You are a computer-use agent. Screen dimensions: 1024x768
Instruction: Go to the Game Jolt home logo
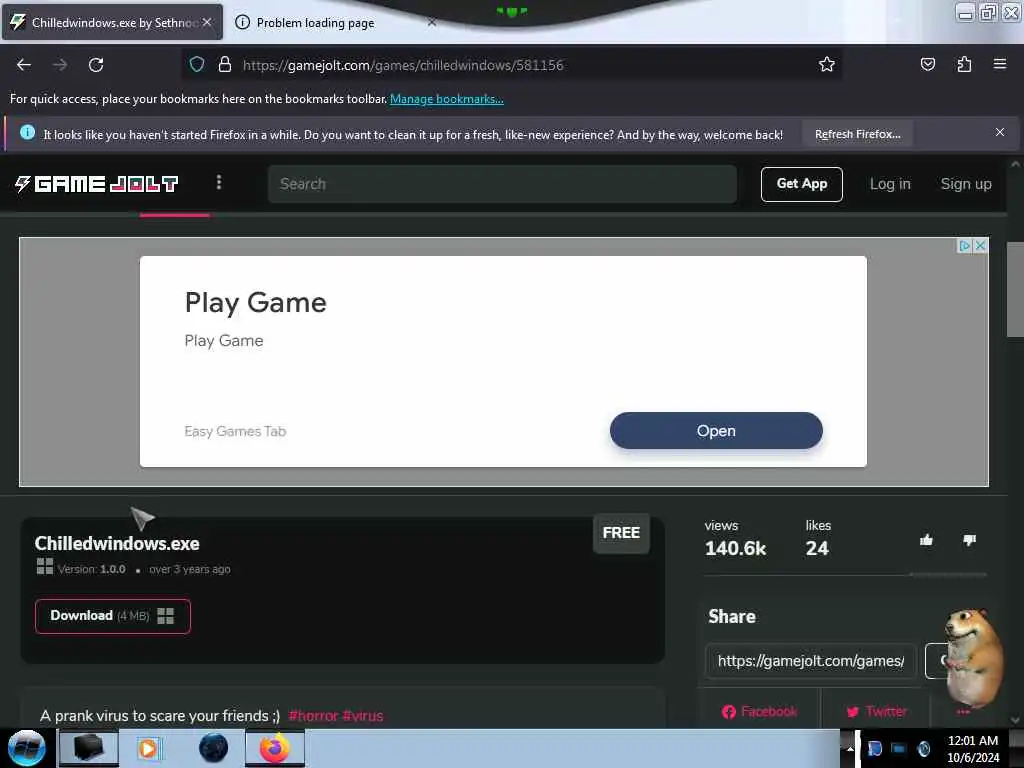click(97, 184)
